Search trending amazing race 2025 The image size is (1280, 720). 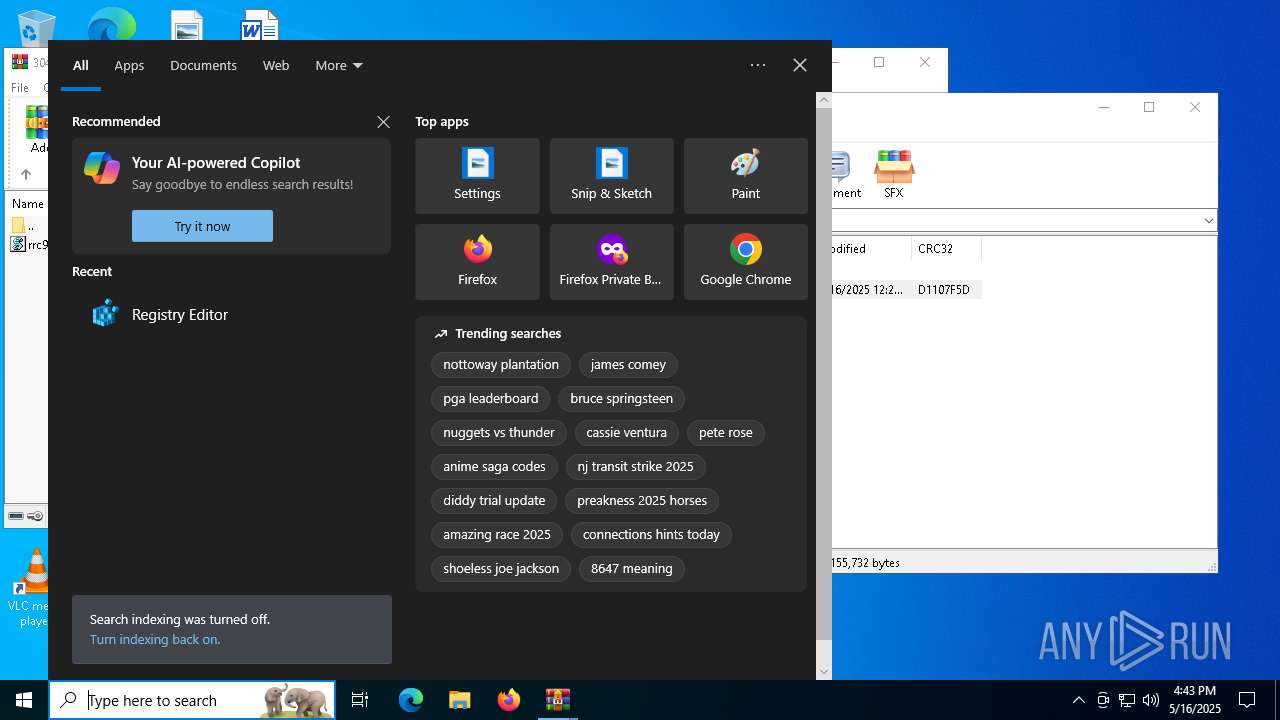point(497,535)
